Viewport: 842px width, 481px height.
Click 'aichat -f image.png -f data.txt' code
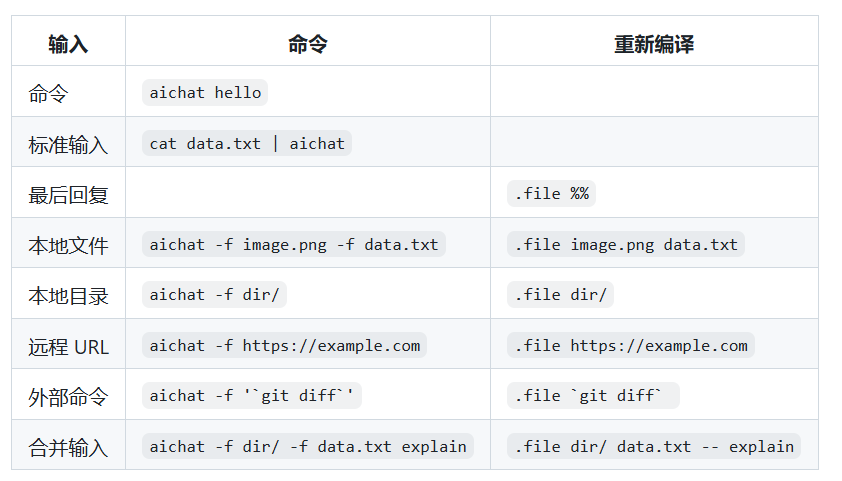(x=294, y=244)
